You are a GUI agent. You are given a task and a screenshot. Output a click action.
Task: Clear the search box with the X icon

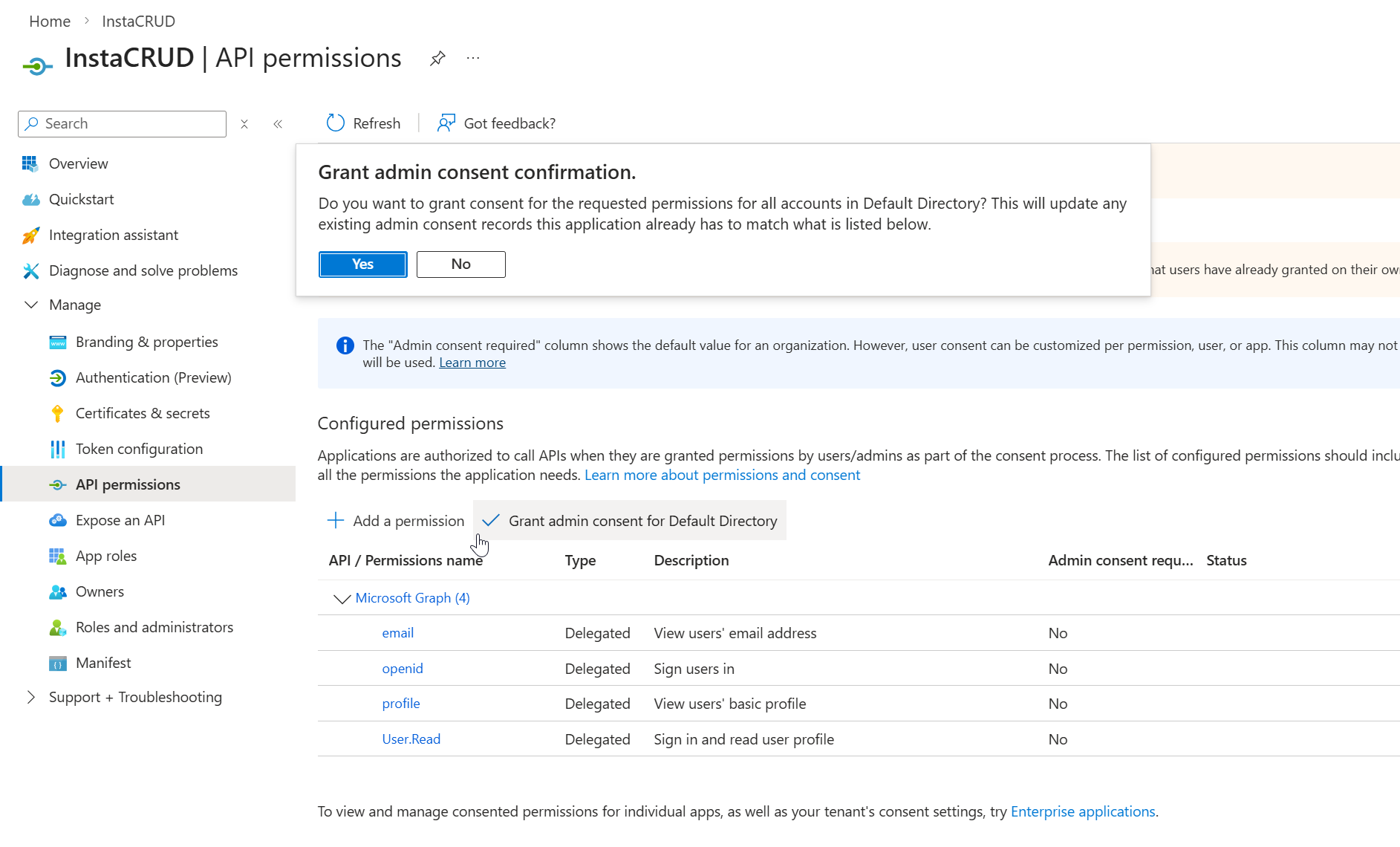pyautogui.click(x=244, y=123)
